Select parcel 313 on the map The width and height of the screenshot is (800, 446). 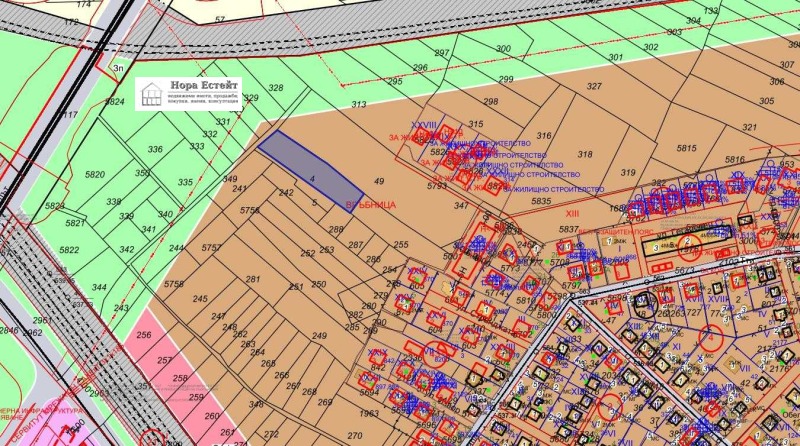click(359, 104)
